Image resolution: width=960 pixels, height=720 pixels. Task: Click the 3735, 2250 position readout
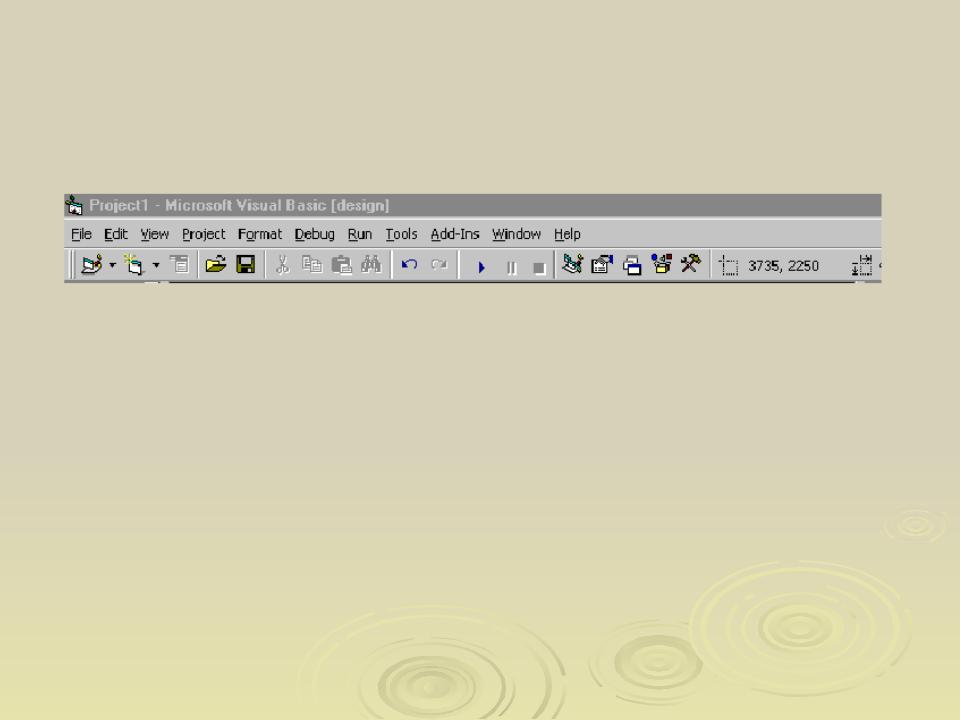tap(783, 266)
